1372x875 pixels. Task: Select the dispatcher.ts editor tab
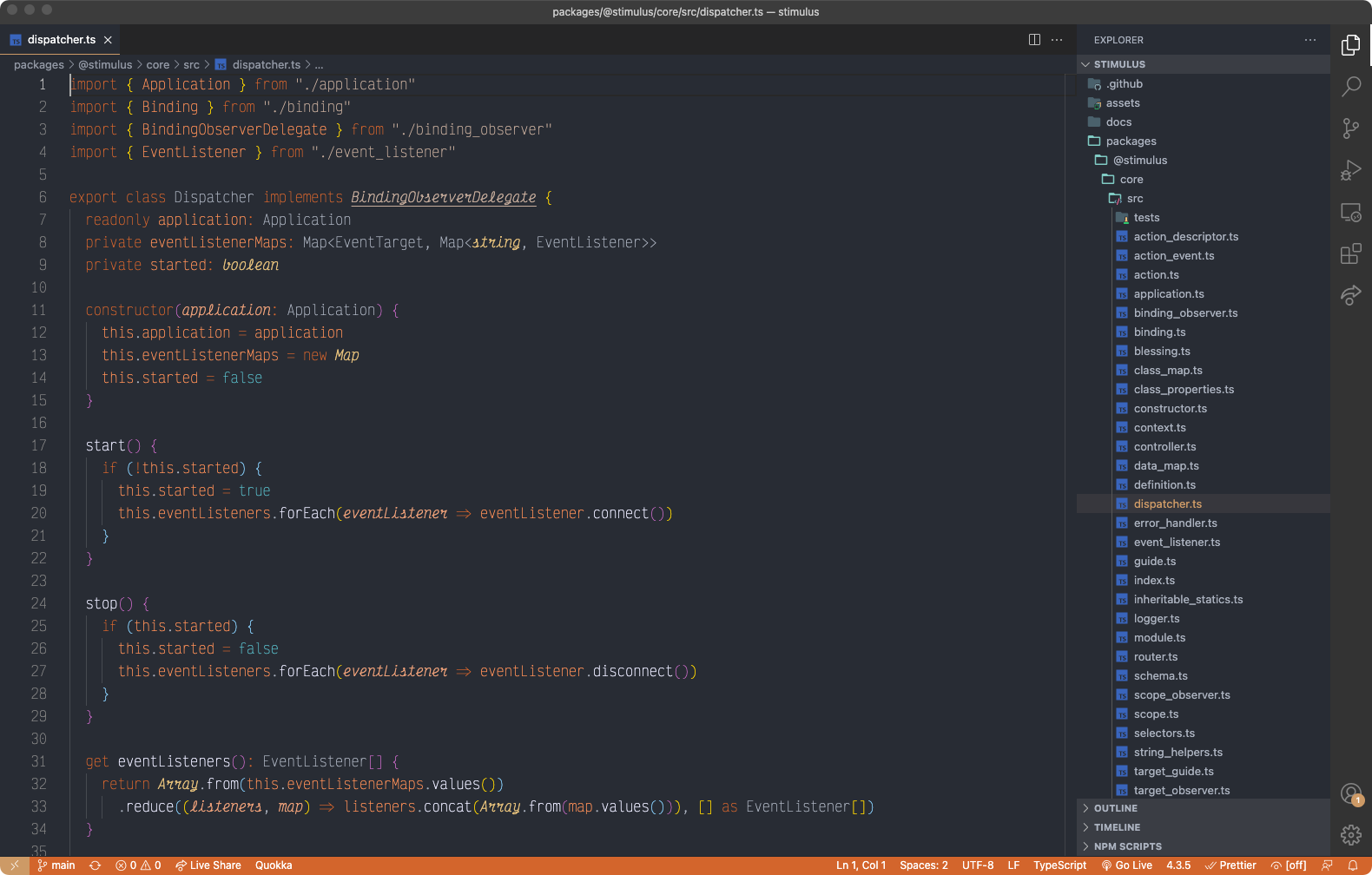(61, 40)
